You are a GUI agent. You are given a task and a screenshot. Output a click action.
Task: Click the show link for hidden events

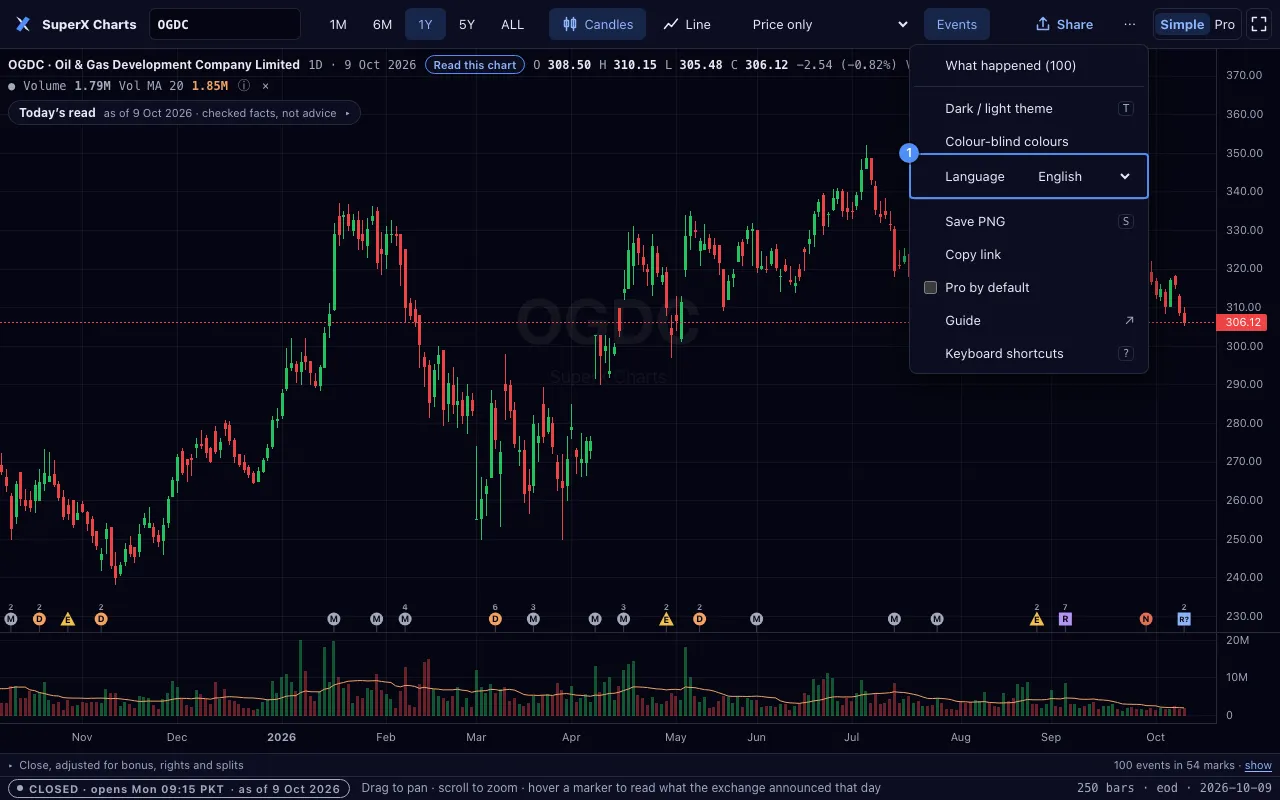[x=1258, y=765]
